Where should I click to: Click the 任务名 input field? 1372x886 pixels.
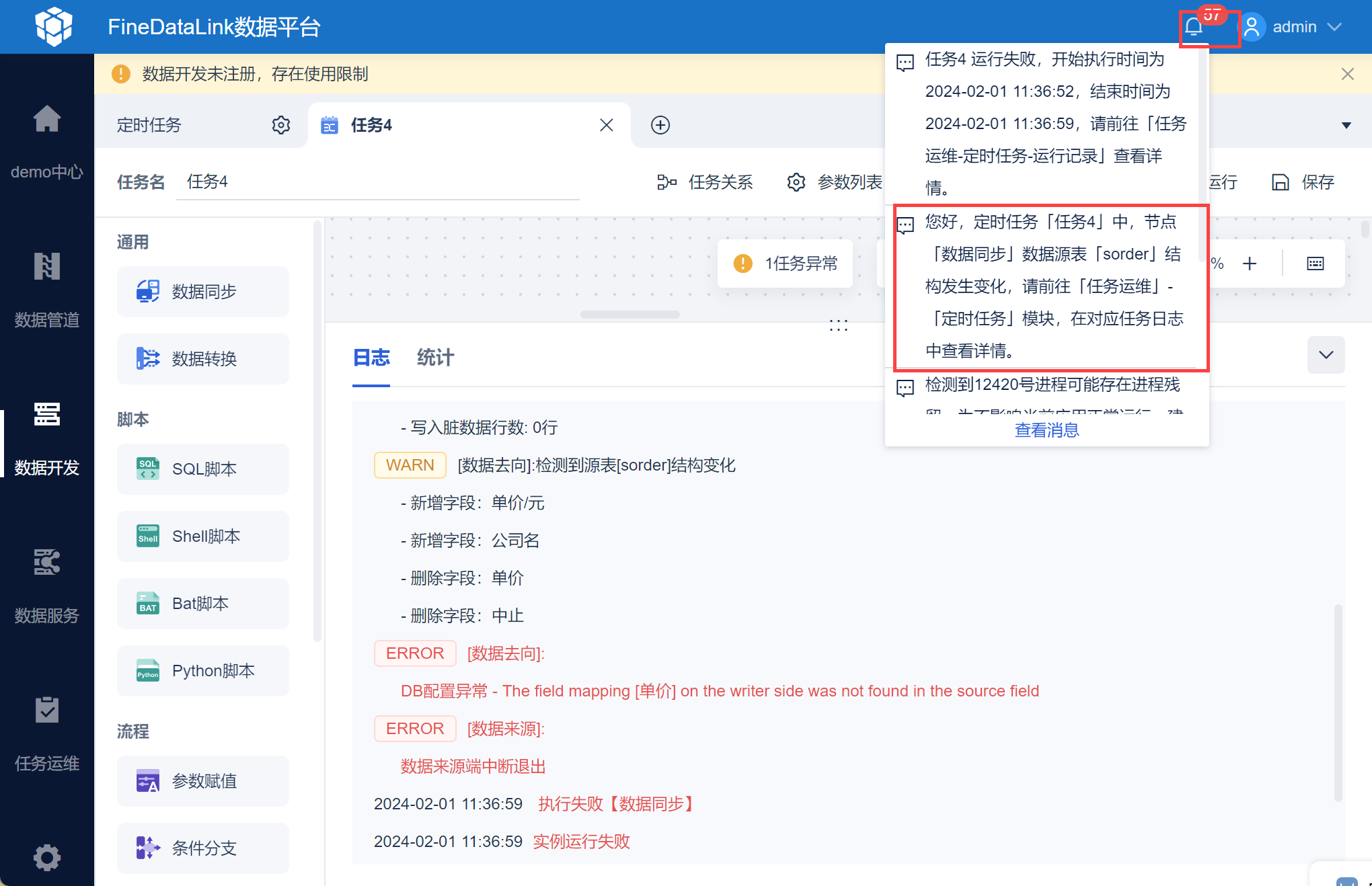click(377, 182)
